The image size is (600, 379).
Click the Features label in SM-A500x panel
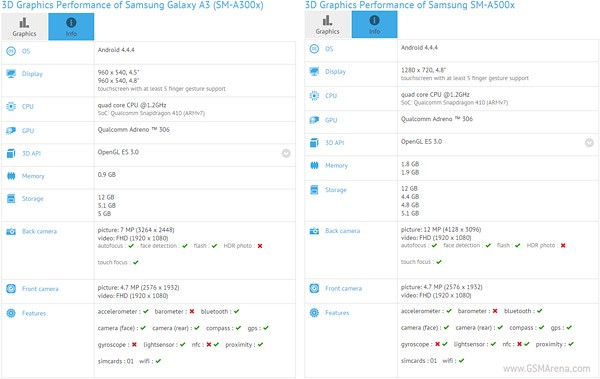tap(337, 313)
